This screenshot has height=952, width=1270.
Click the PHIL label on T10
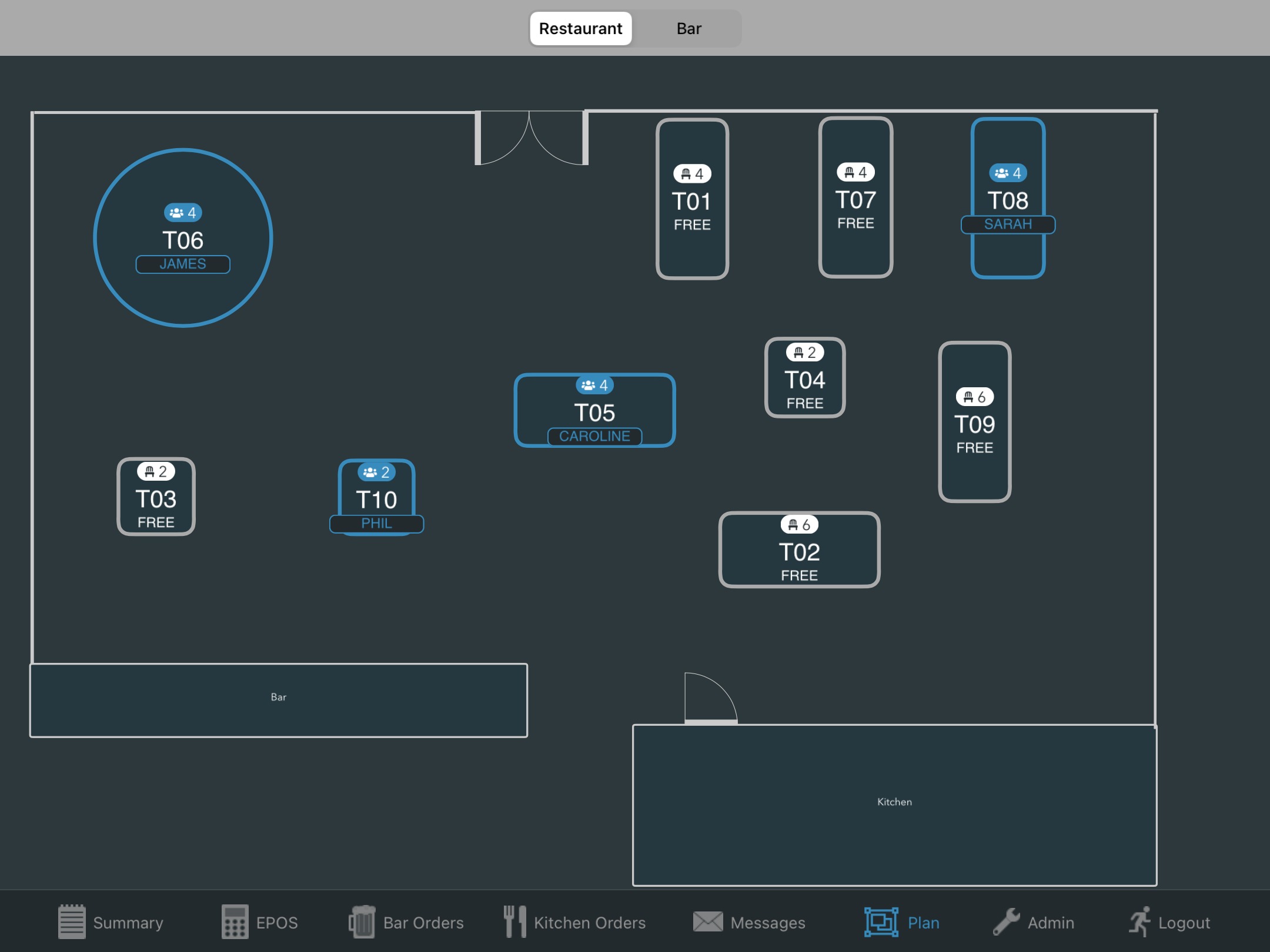376,523
